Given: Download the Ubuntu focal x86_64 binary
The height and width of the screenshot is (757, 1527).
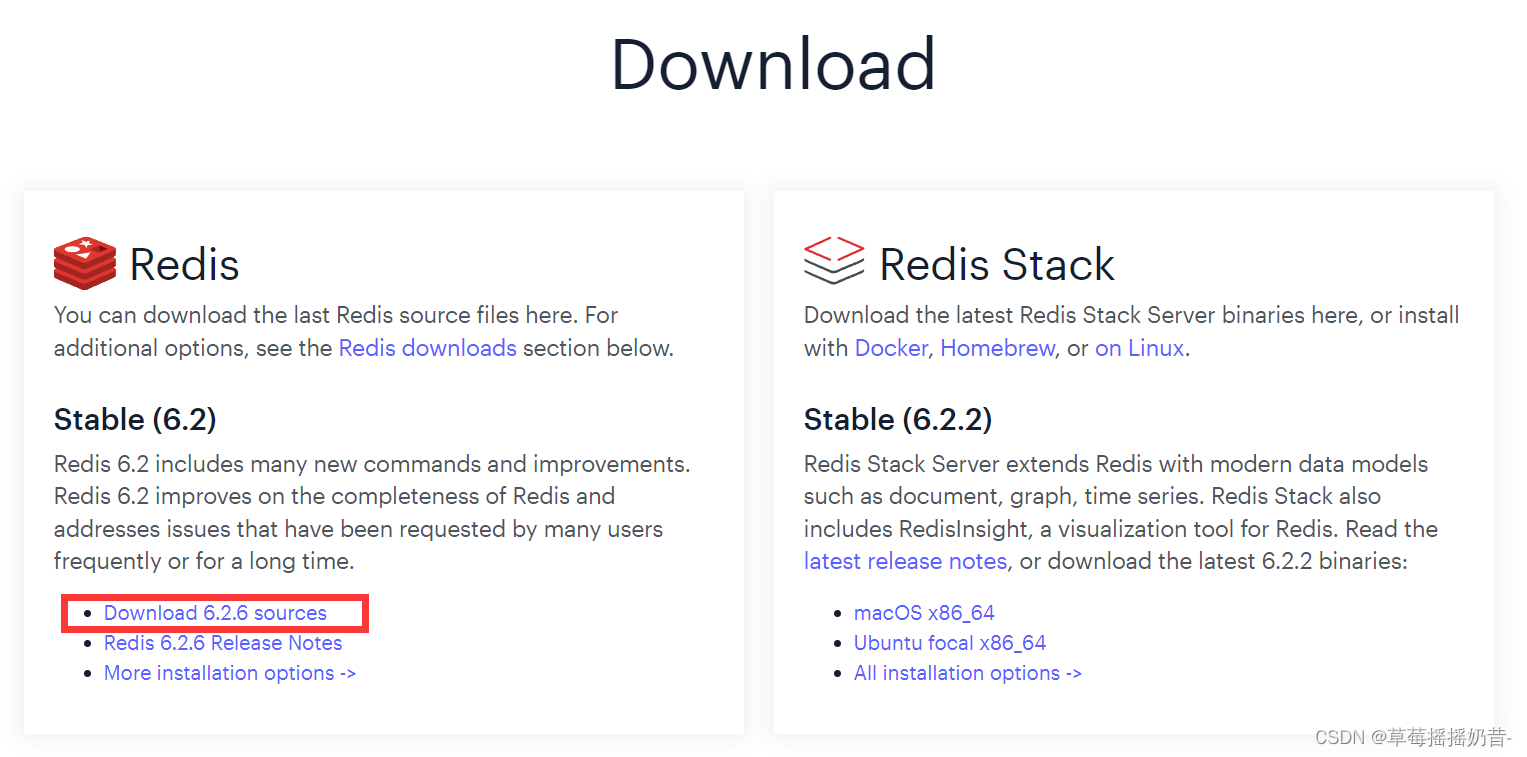Looking at the screenshot, I should click(949, 643).
